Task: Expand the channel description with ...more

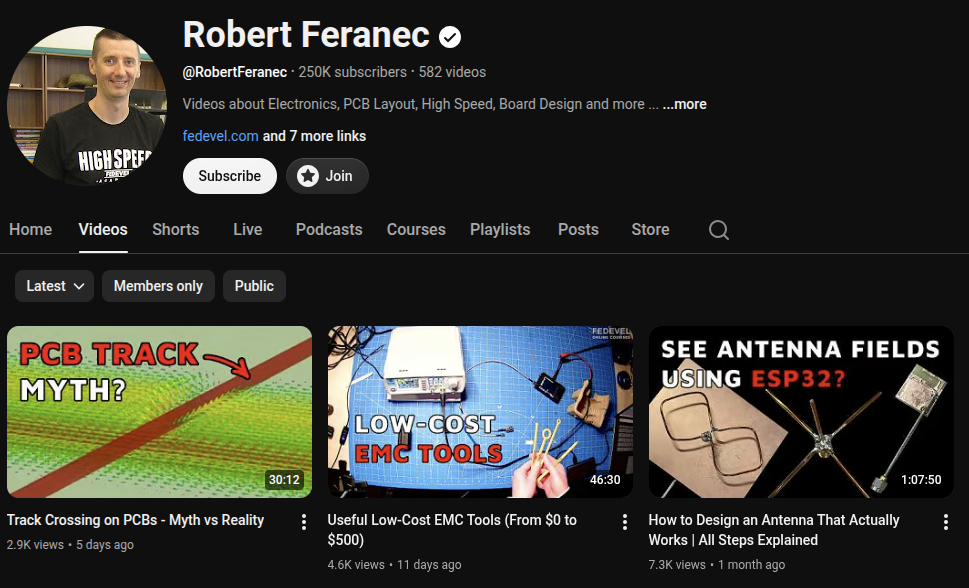Action: click(684, 104)
